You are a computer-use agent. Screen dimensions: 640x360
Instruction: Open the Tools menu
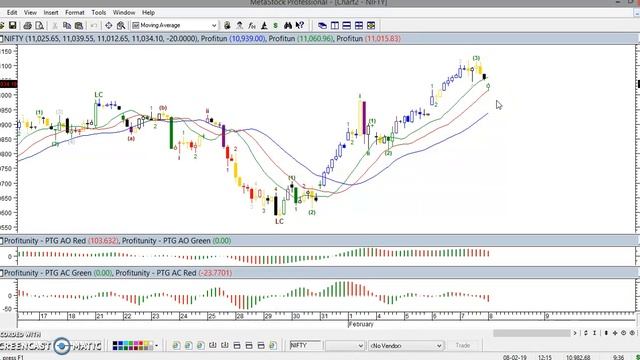click(x=98, y=13)
